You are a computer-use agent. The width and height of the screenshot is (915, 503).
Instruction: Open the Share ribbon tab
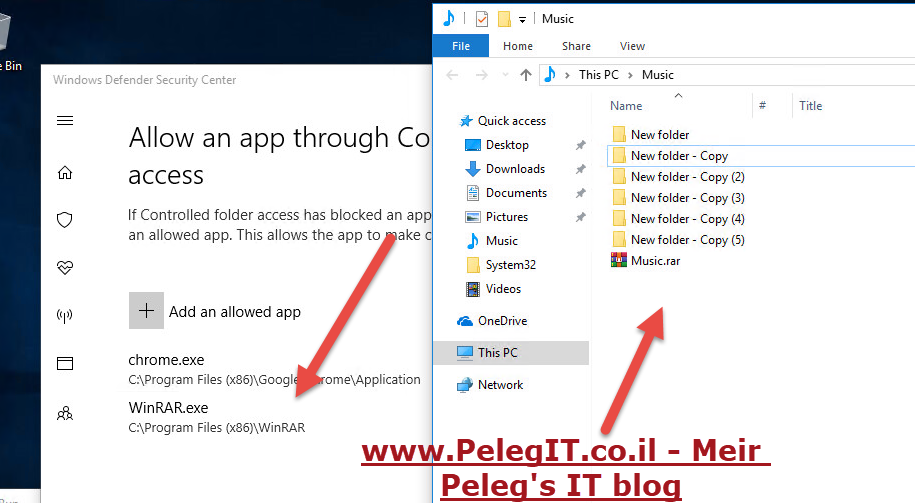[577, 46]
